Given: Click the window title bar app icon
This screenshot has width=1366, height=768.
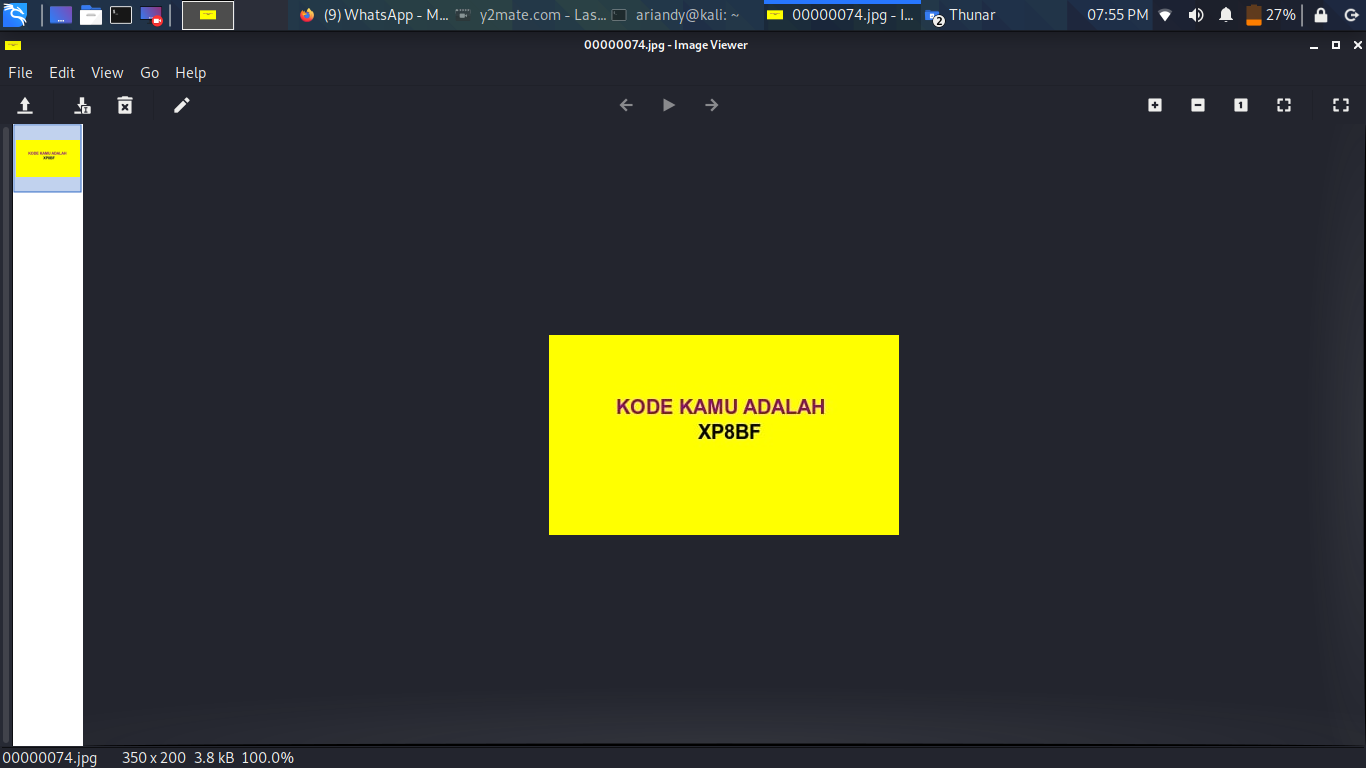Looking at the screenshot, I should (12, 45).
